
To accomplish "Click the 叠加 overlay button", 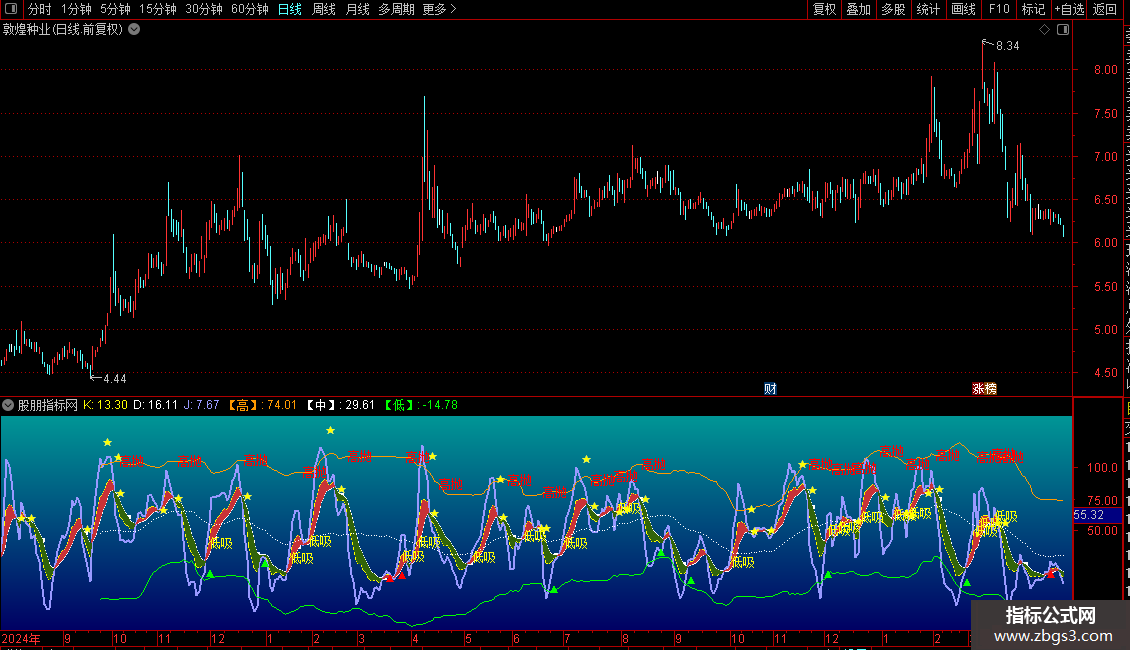I will tap(858, 9).
